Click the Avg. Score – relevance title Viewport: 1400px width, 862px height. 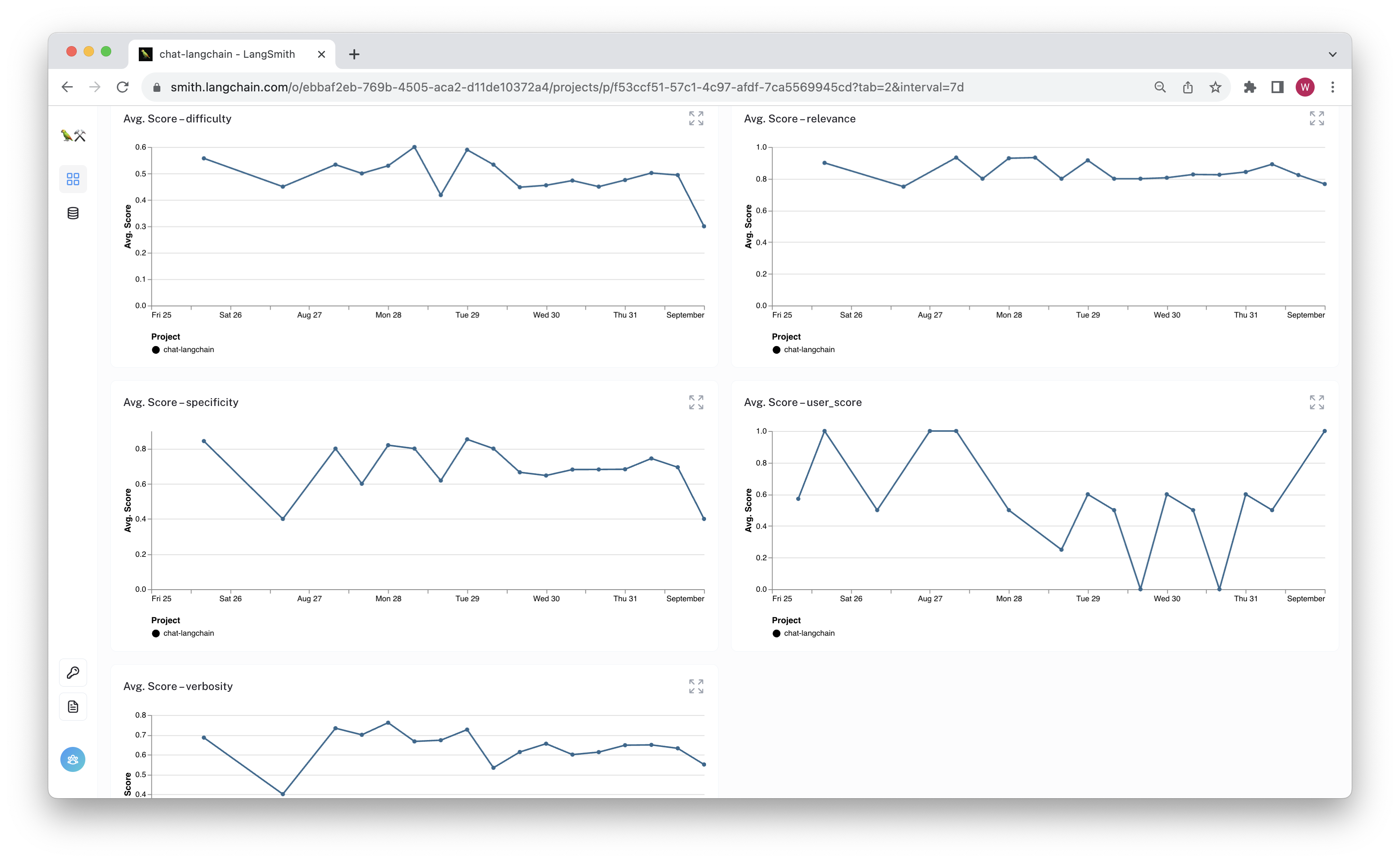800,119
